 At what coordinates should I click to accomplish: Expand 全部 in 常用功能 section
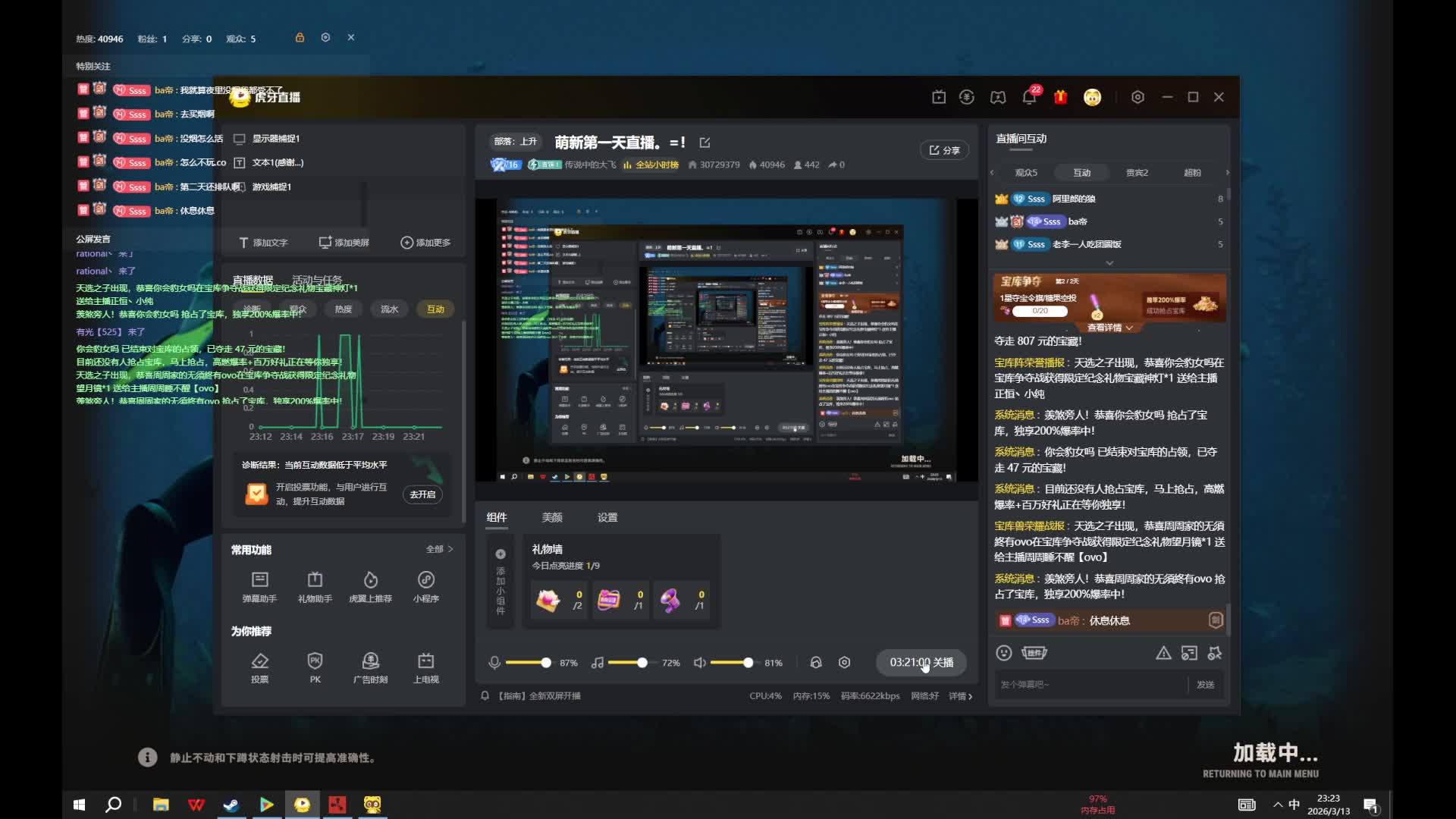[x=439, y=549]
